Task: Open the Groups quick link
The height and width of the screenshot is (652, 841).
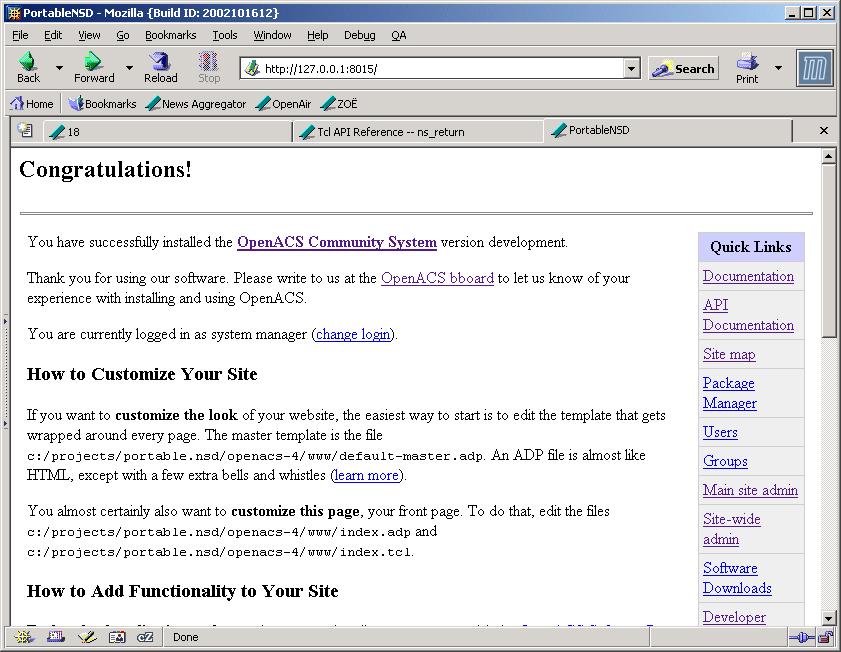Action: coord(725,461)
